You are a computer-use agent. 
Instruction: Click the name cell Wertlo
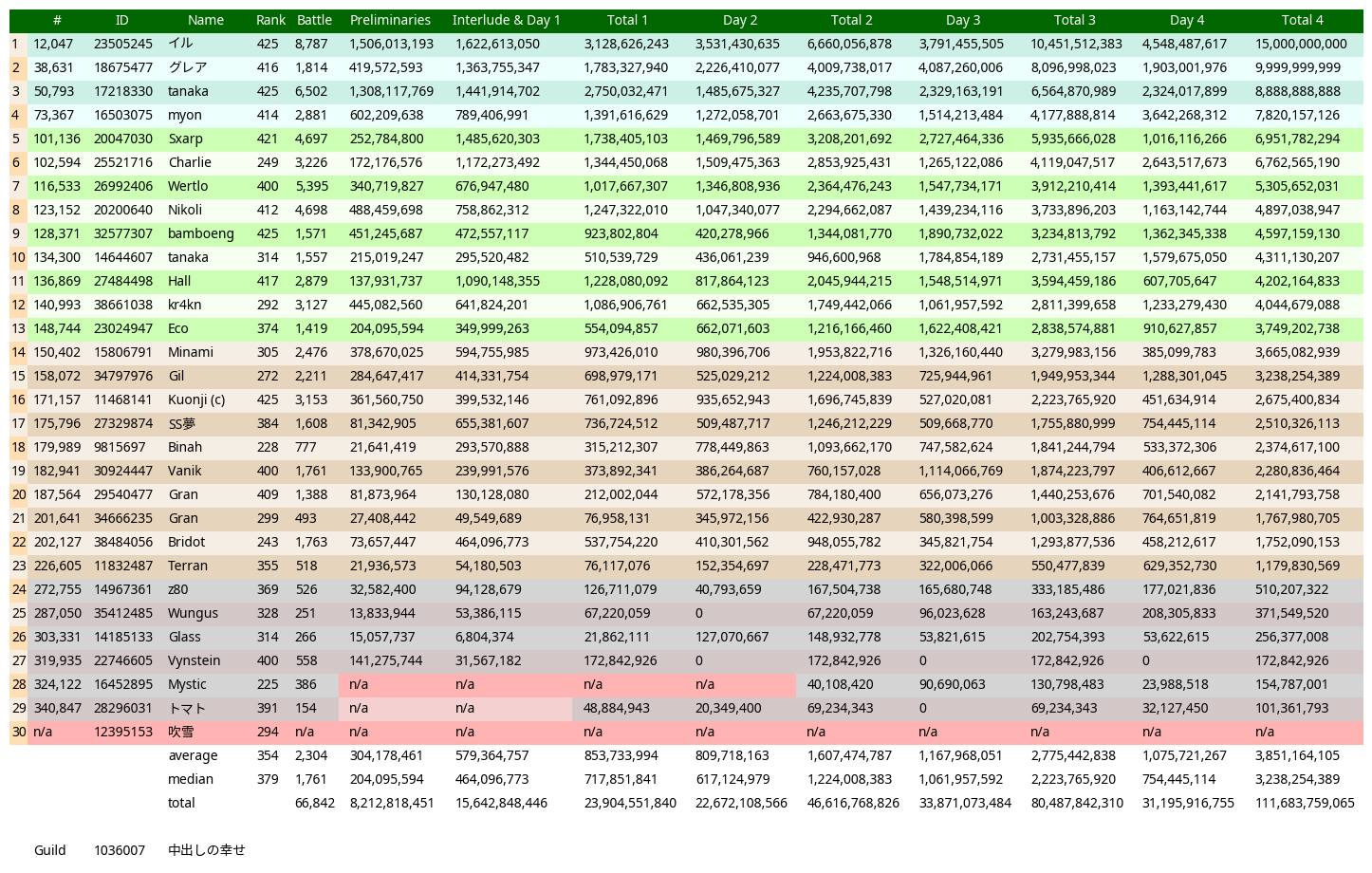188,186
